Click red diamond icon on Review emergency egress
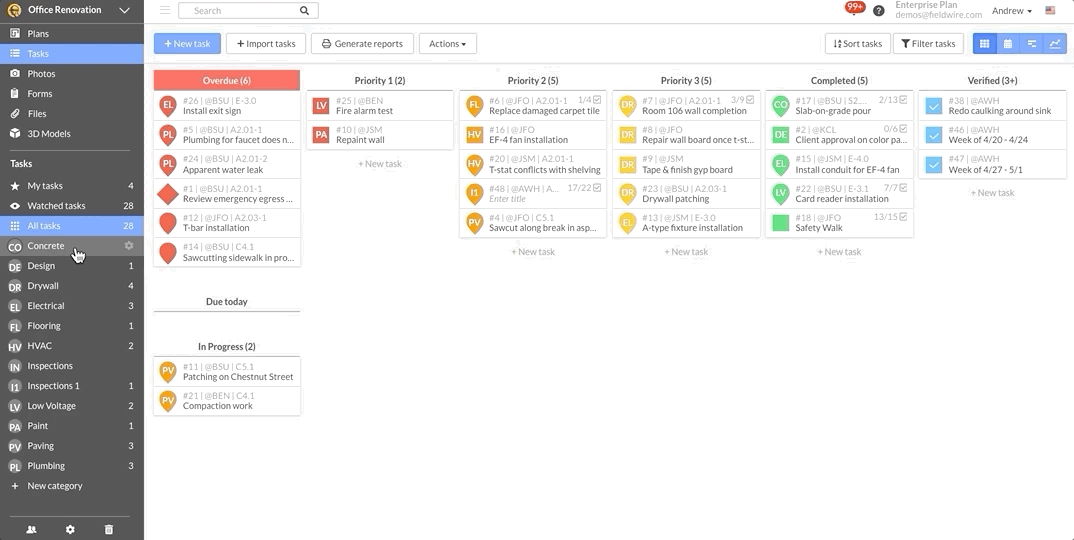The height and width of the screenshot is (540, 1074). point(168,194)
